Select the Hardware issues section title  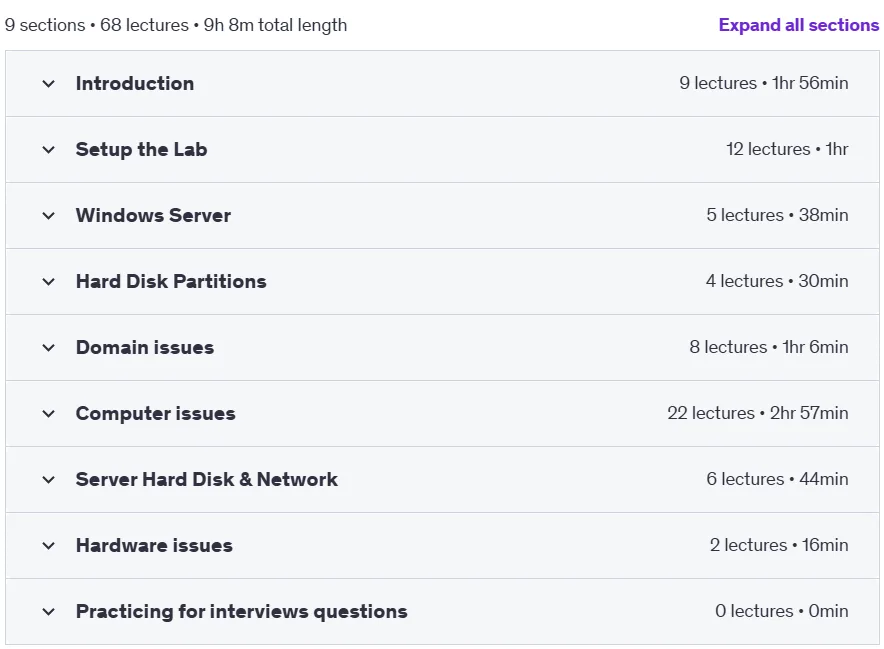(154, 545)
